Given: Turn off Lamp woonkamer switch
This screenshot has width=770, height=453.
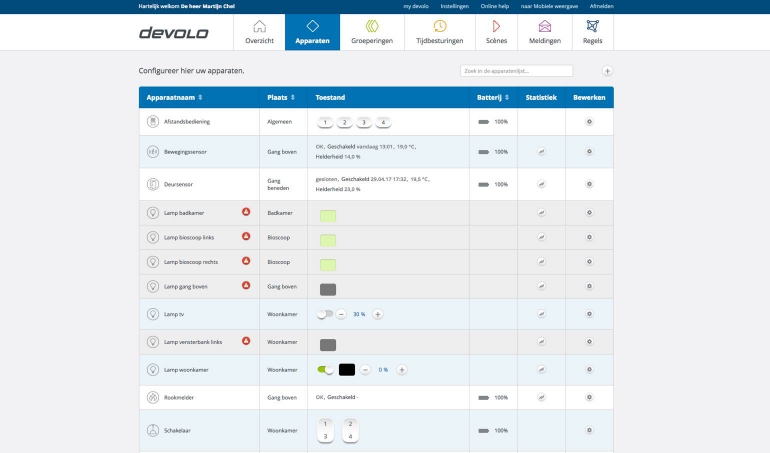Looking at the screenshot, I should 325,369.
